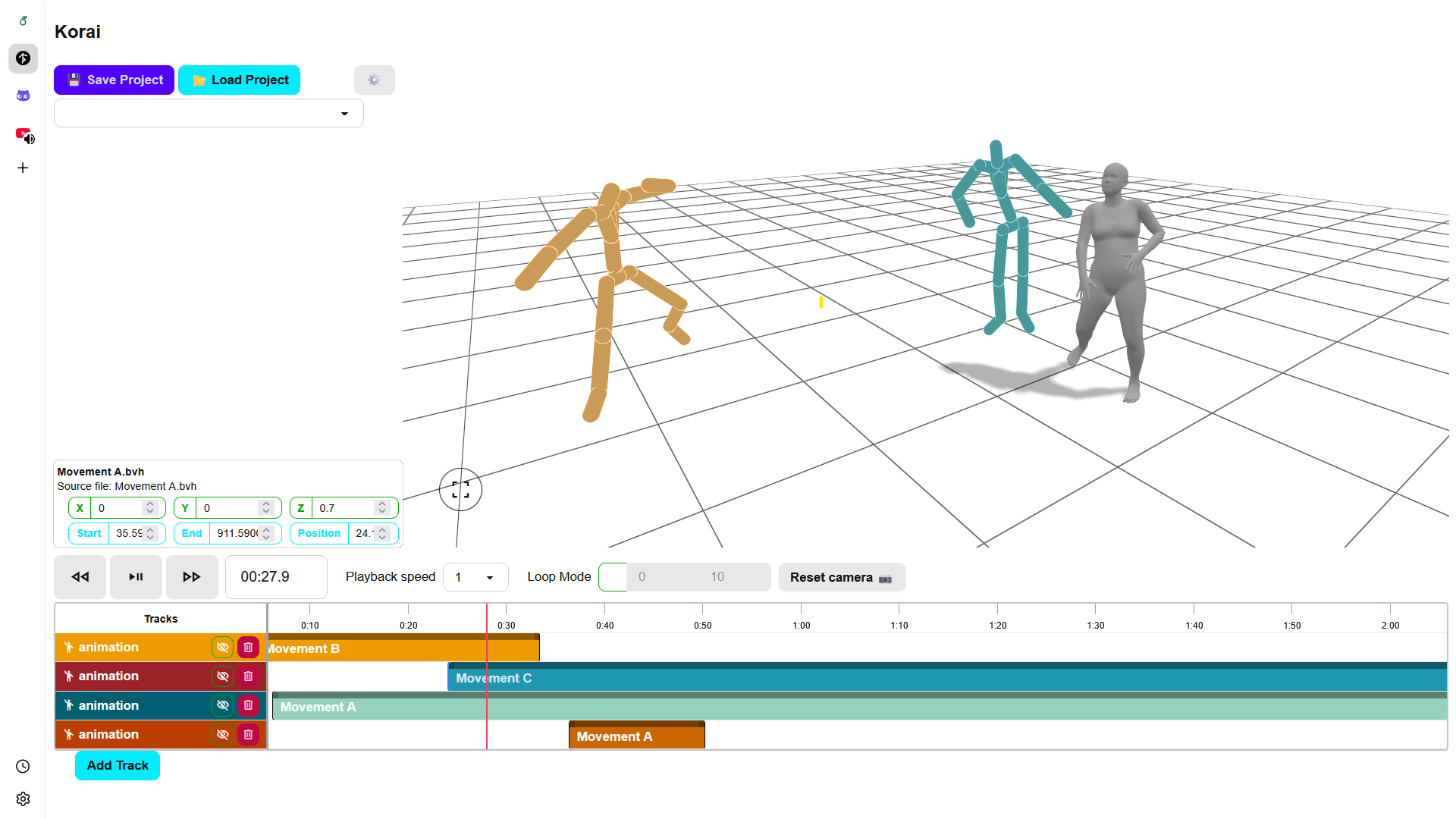
Task: Toggle visibility of the teal animation track
Action: [222, 705]
